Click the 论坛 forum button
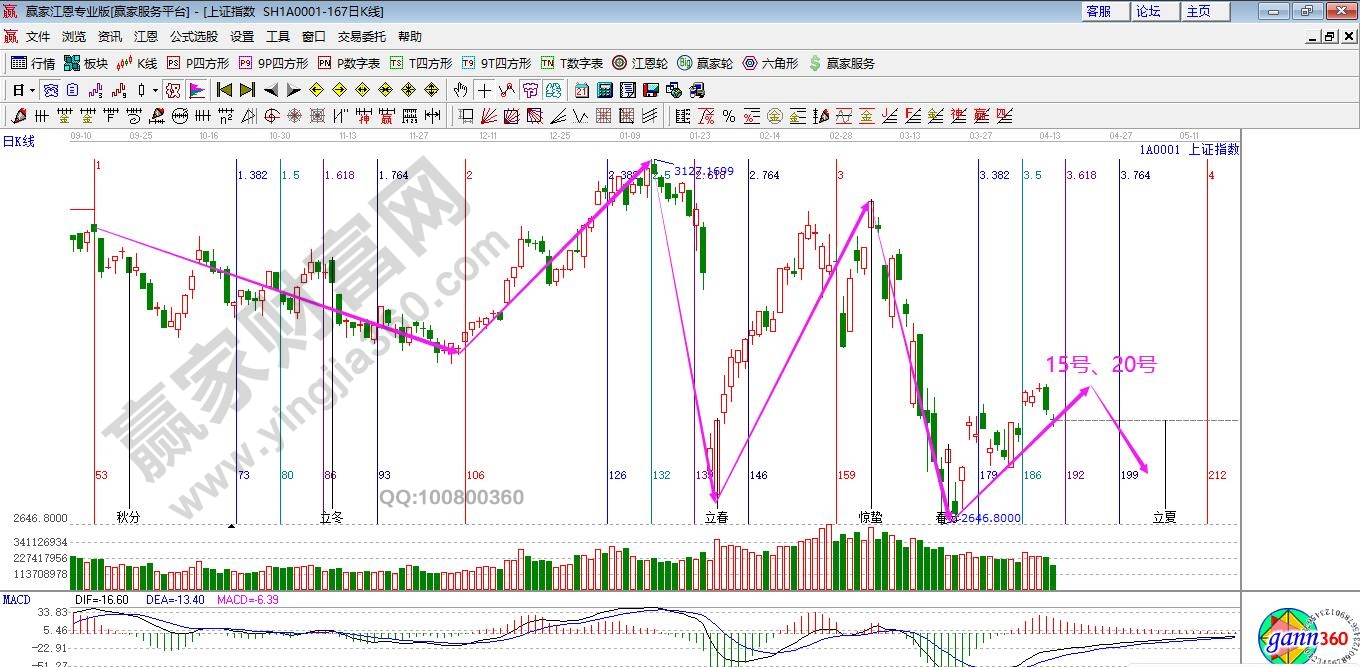 1148,11
